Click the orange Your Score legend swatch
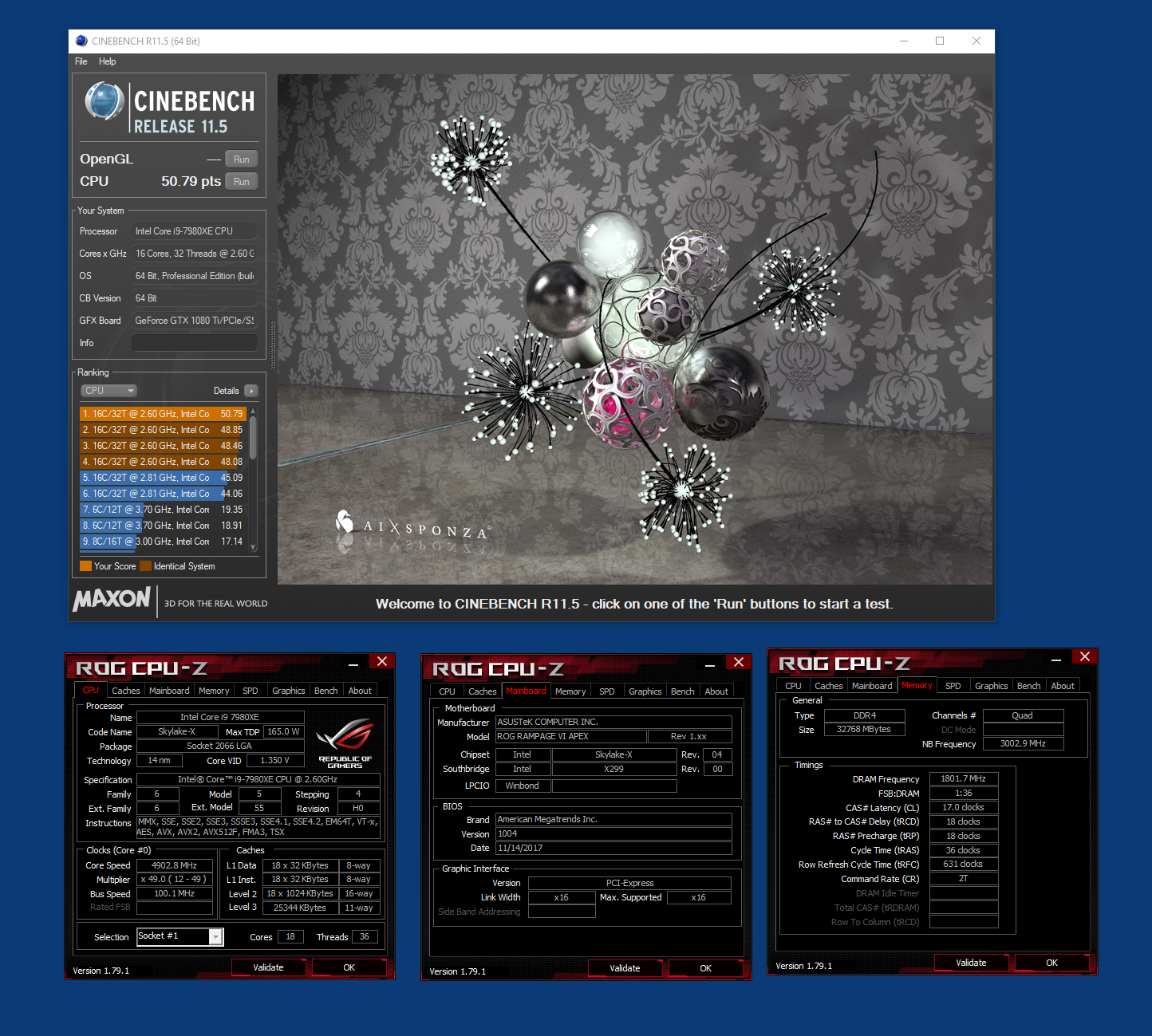 pos(85,566)
